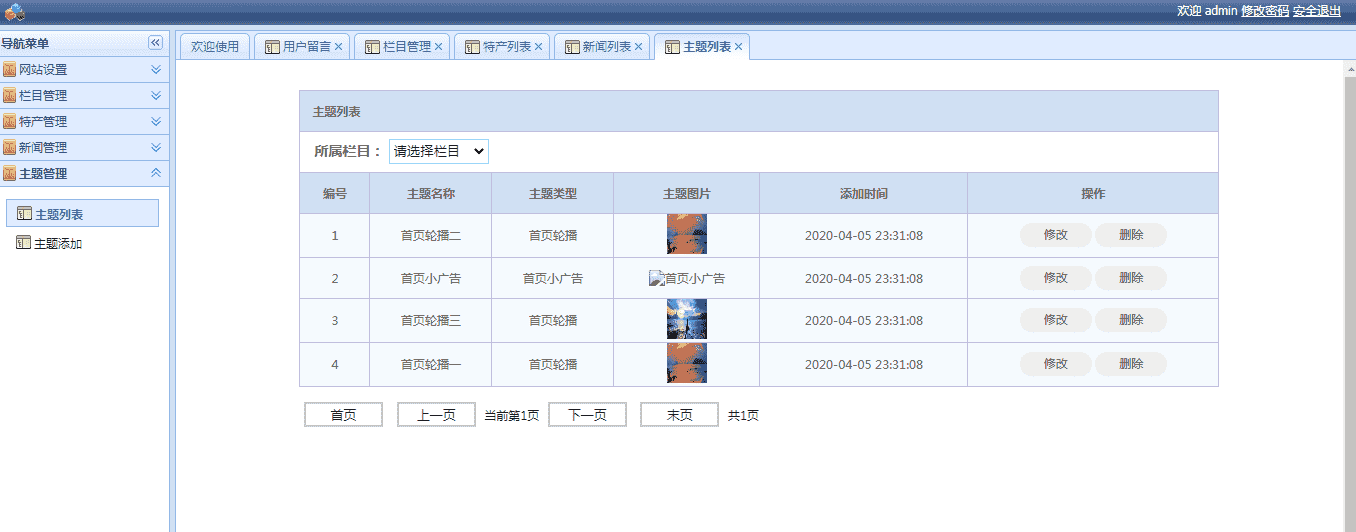Expand the 网站设置 section chevron
The image size is (1356, 532).
tap(155, 70)
